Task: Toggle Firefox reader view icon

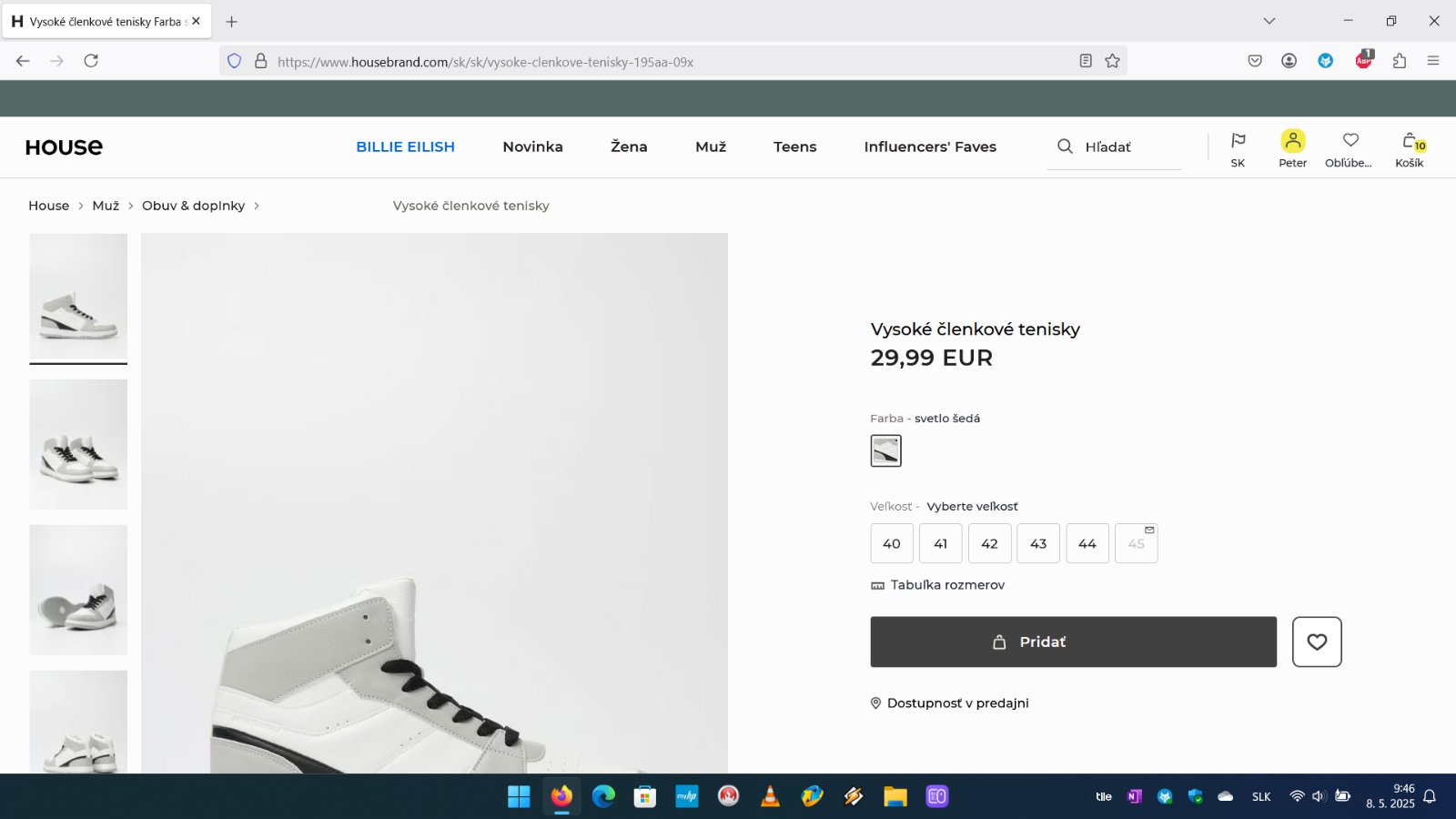Action: click(1086, 61)
